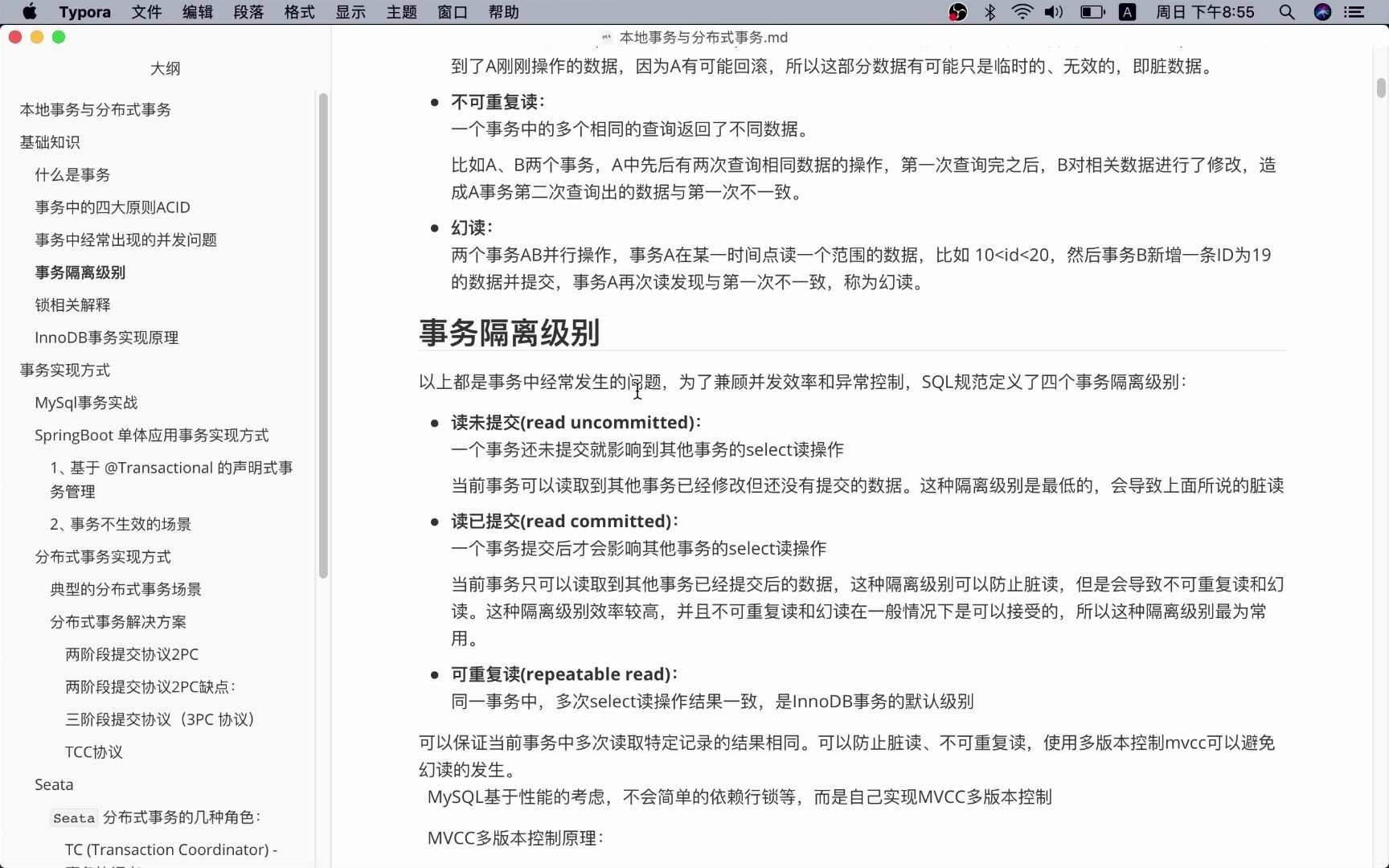Click the 不可重复读： bullet title
The height and width of the screenshot is (868, 1389).
[498, 101]
